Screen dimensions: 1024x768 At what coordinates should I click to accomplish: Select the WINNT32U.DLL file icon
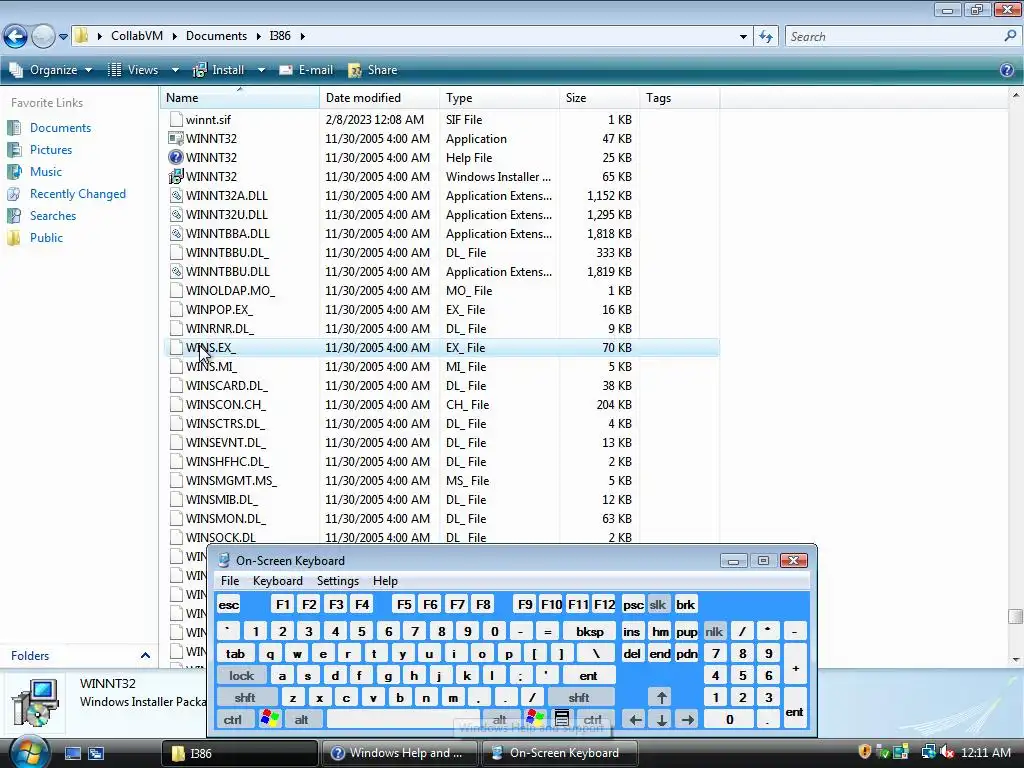coord(176,214)
